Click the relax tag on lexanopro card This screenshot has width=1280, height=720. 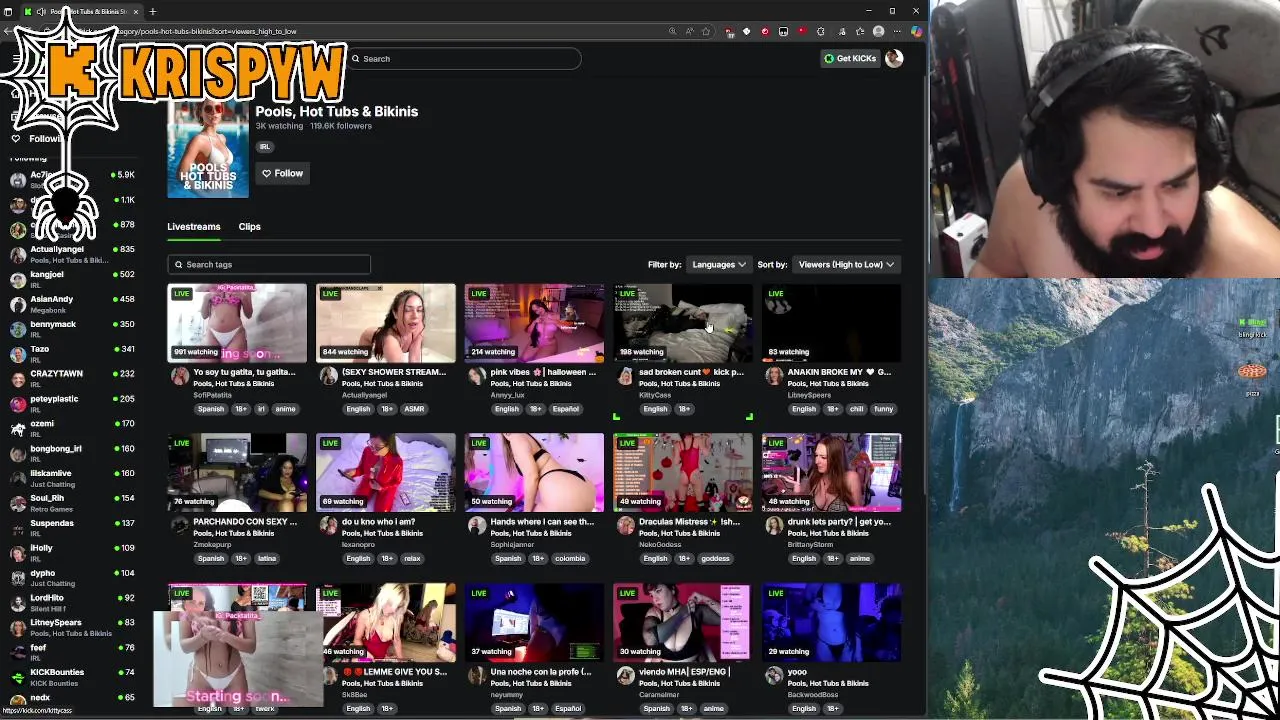(x=413, y=559)
